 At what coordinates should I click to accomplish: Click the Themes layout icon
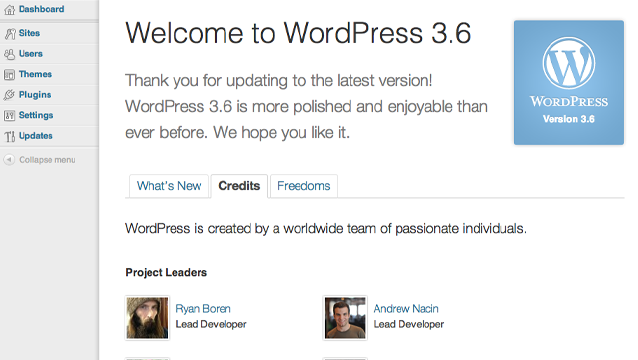click(x=9, y=74)
